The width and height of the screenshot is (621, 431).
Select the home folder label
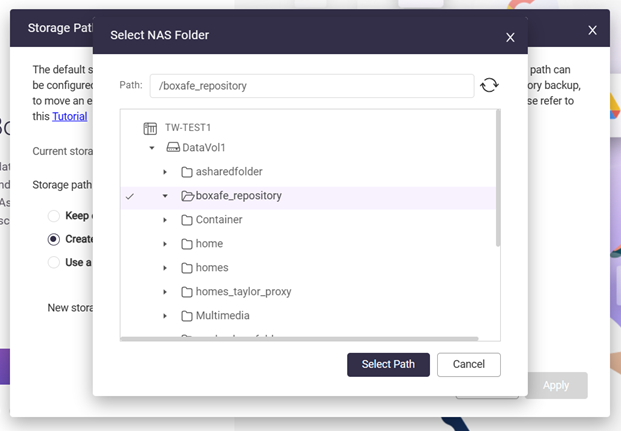coord(209,244)
